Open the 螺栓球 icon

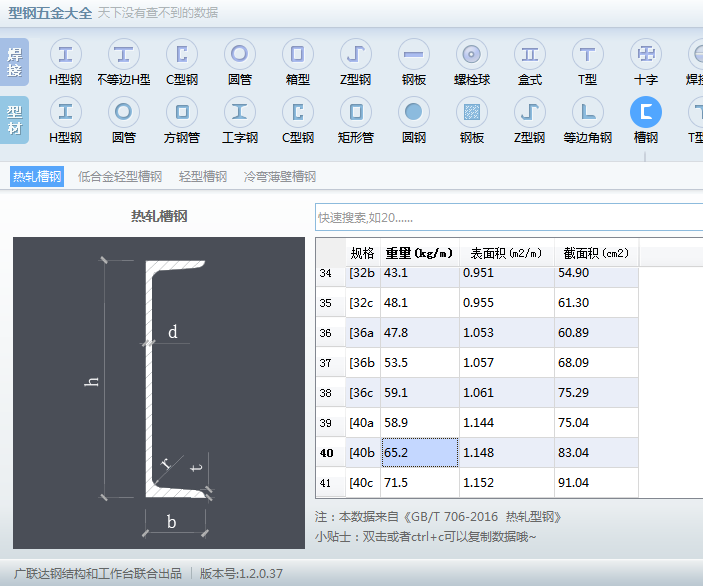(472, 54)
